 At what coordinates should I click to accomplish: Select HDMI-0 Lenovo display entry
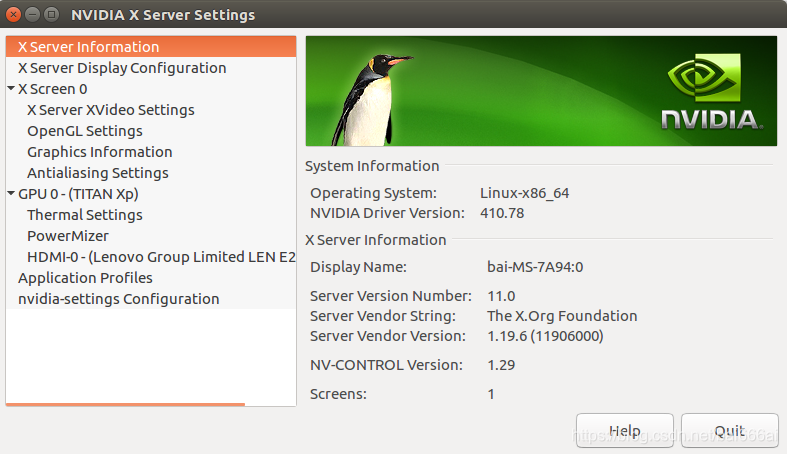coord(151,257)
